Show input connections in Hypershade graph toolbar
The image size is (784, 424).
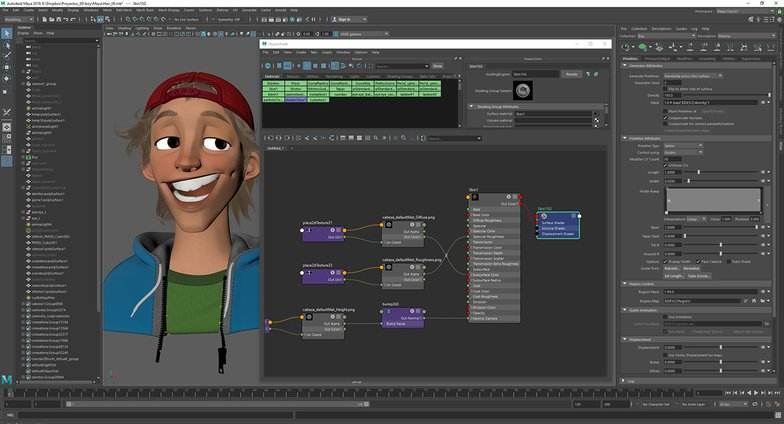click(270, 138)
